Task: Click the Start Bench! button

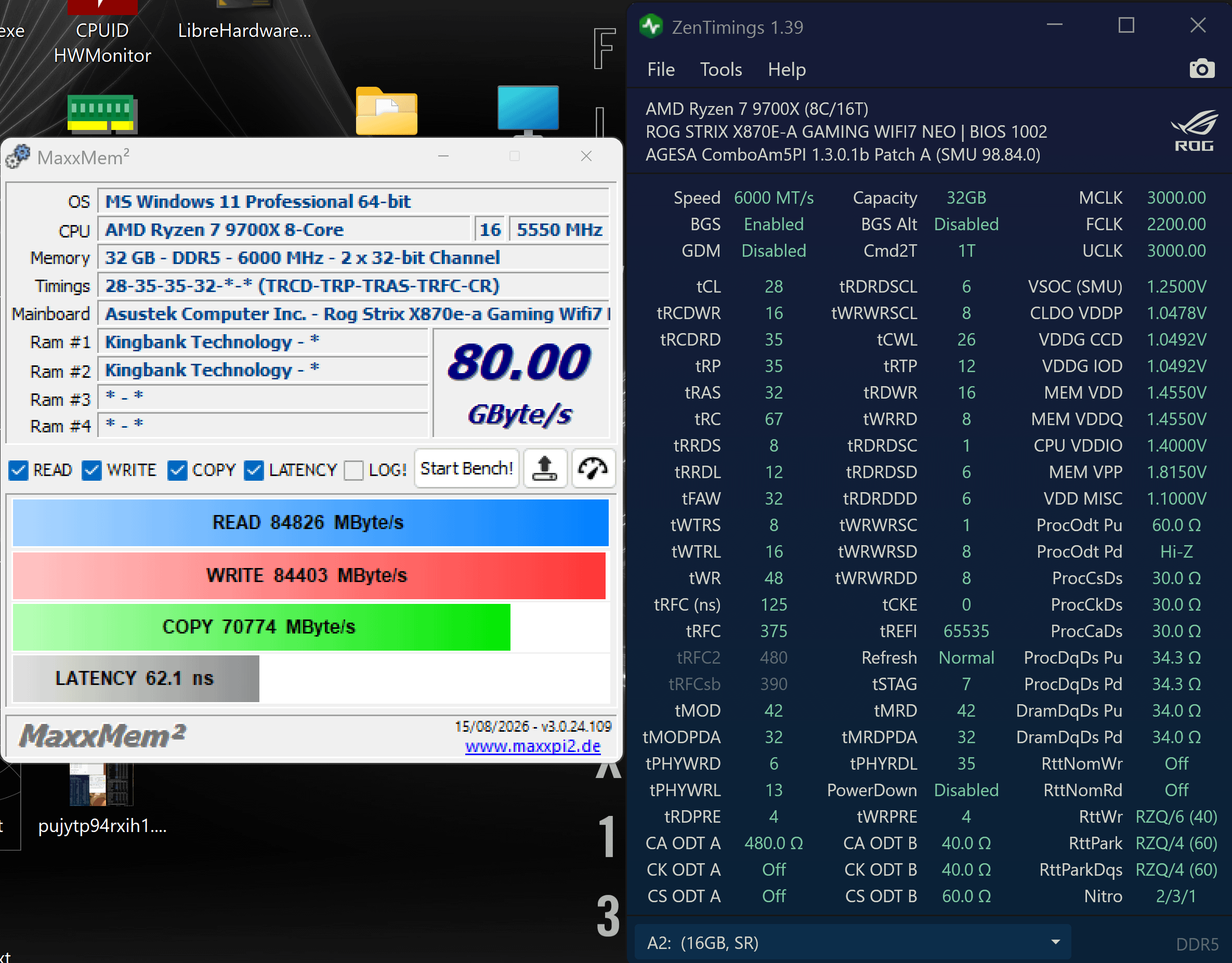Action: pos(466,469)
